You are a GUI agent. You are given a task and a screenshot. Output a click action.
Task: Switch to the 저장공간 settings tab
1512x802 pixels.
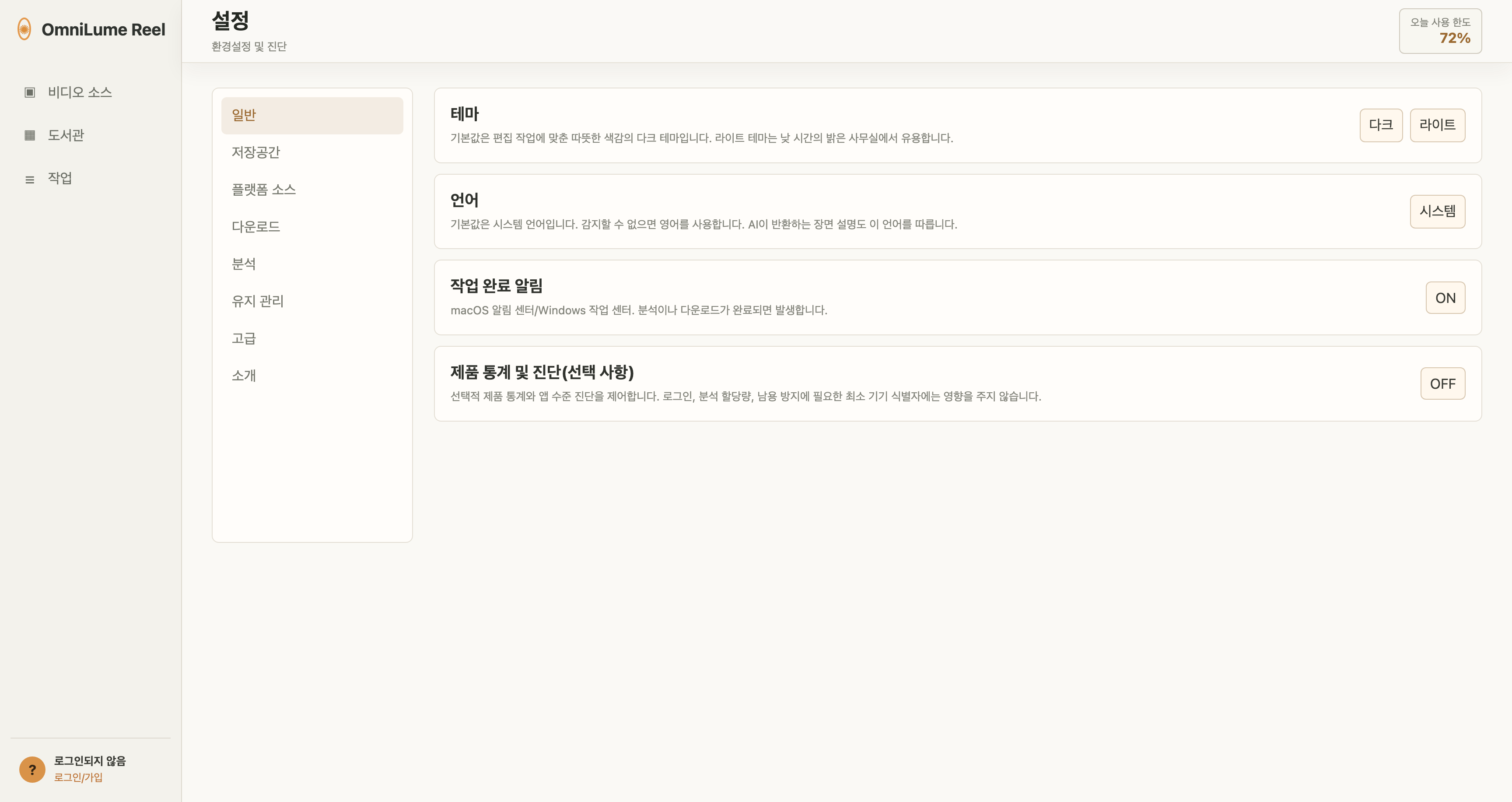click(x=312, y=153)
